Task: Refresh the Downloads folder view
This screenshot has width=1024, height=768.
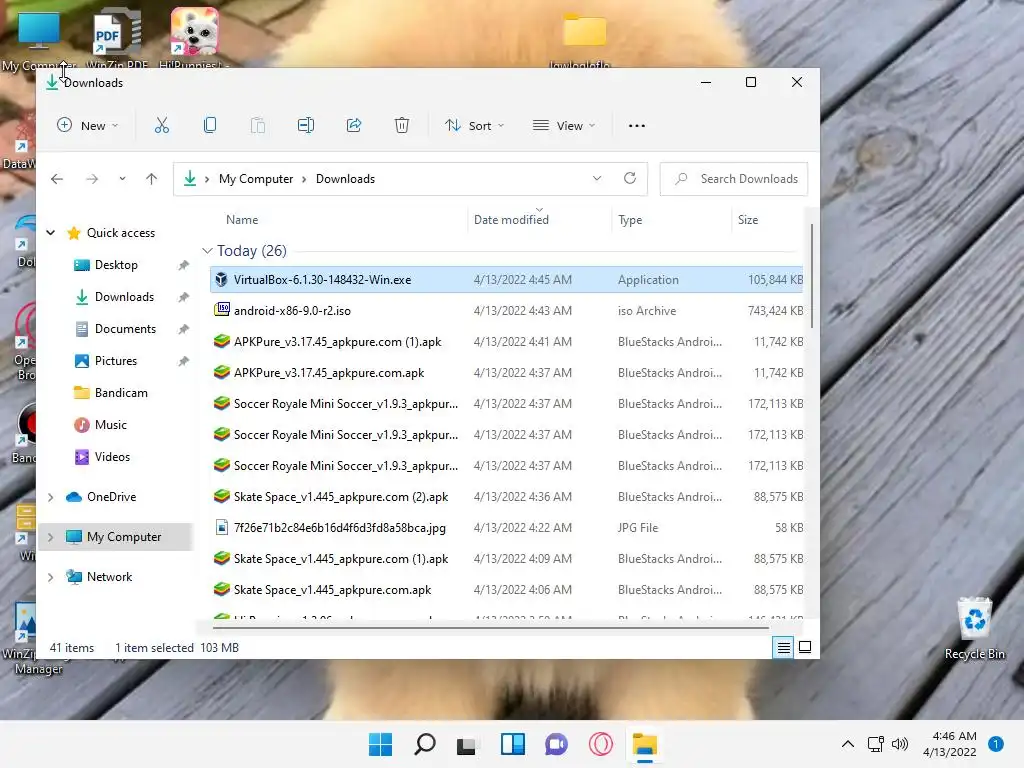Action: [630, 178]
